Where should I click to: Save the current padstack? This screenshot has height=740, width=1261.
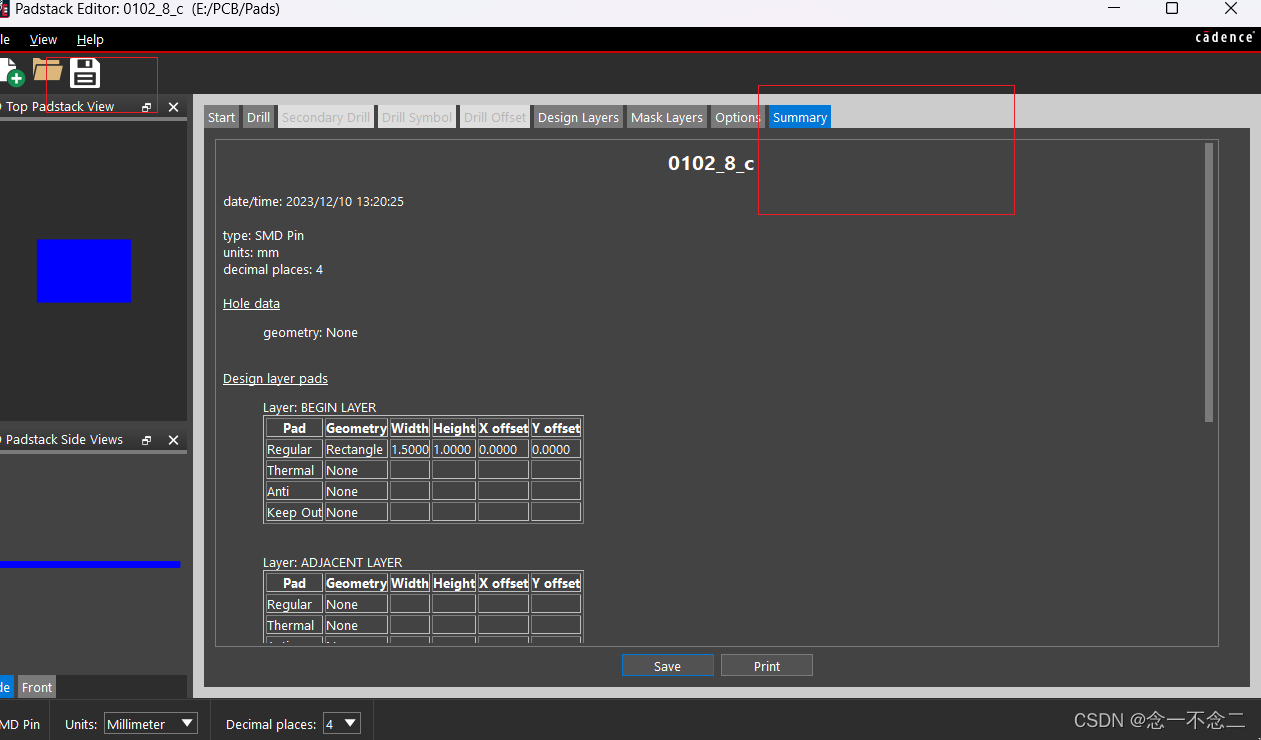[x=85, y=71]
